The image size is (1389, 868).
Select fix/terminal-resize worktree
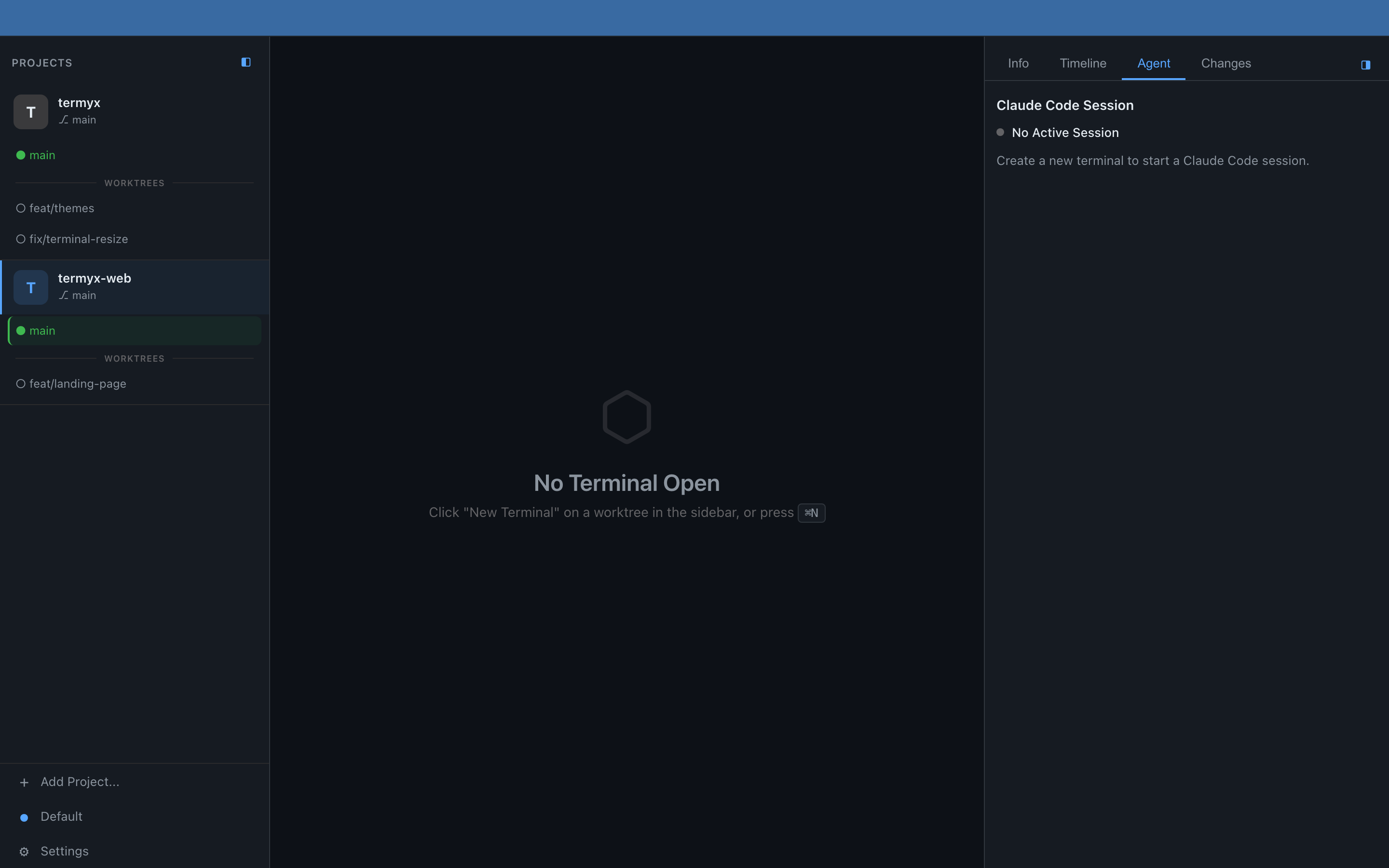pyautogui.click(x=79, y=239)
